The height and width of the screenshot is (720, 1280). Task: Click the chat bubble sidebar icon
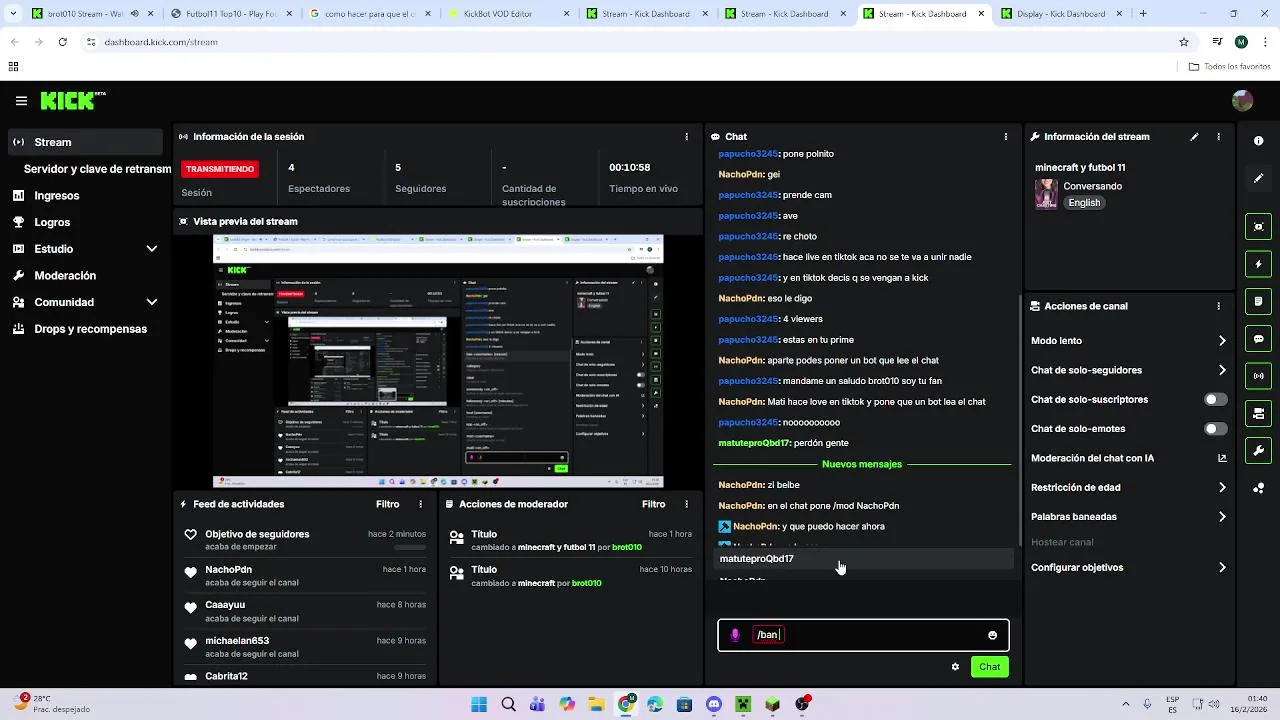(1258, 339)
